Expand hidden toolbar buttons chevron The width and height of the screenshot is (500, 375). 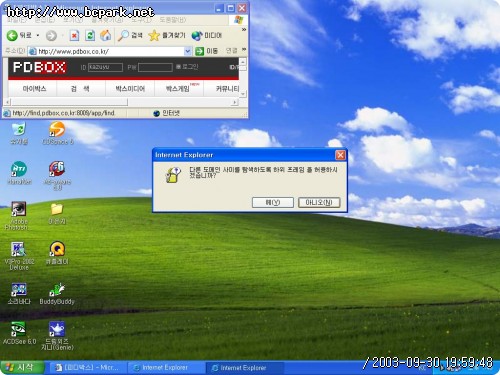(x=244, y=30)
